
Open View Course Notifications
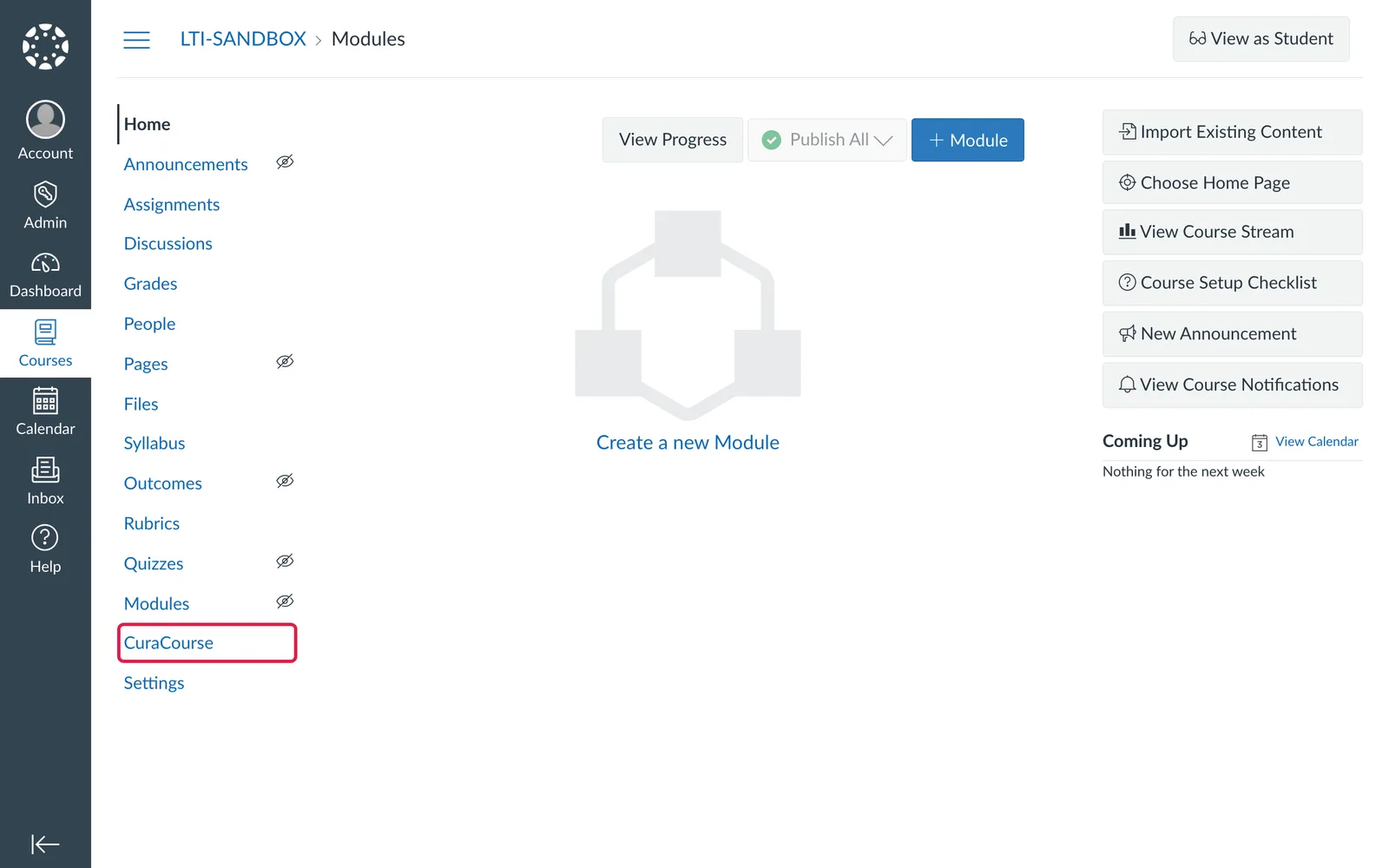coord(1233,385)
